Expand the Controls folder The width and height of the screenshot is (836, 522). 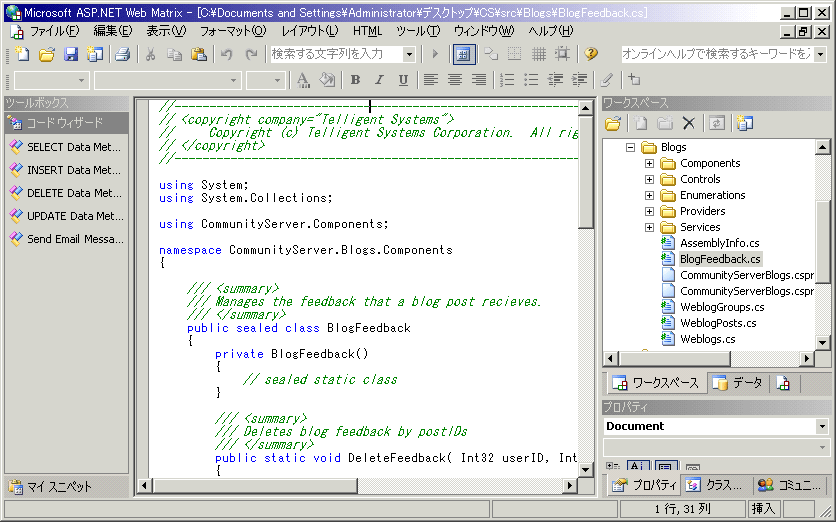click(649, 180)
